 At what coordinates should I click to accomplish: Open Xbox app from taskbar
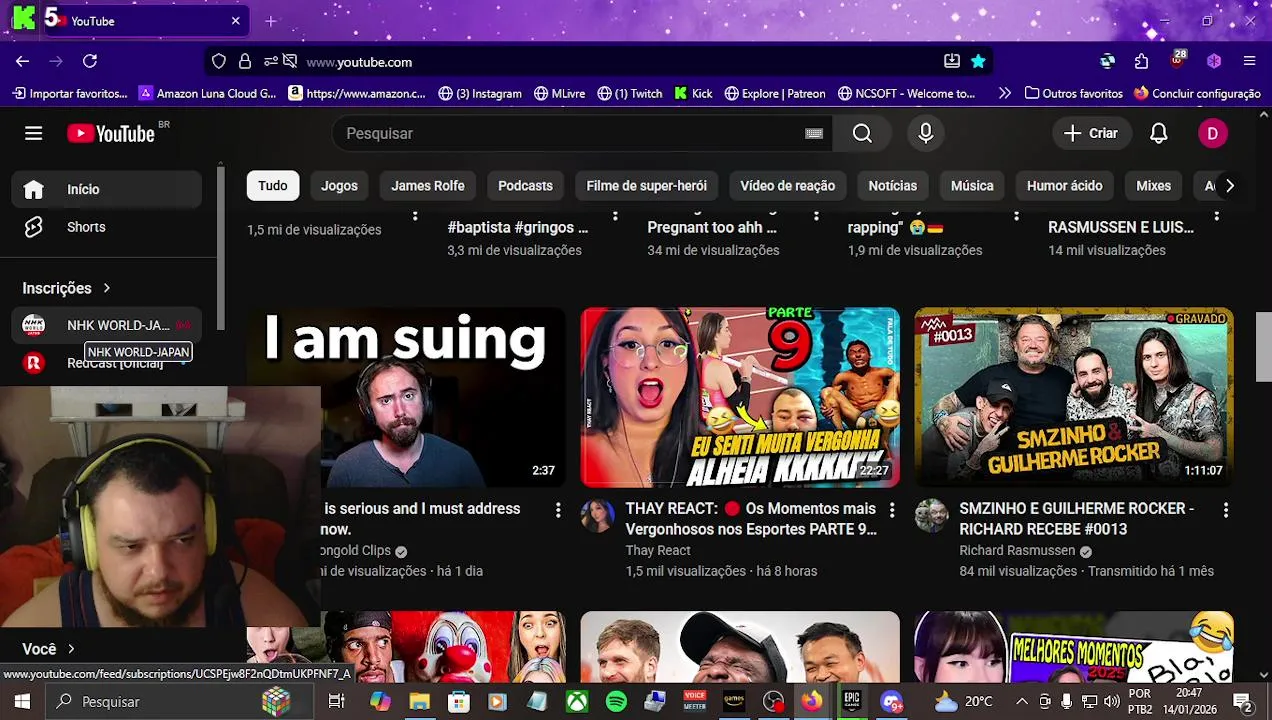coord(577,702)
